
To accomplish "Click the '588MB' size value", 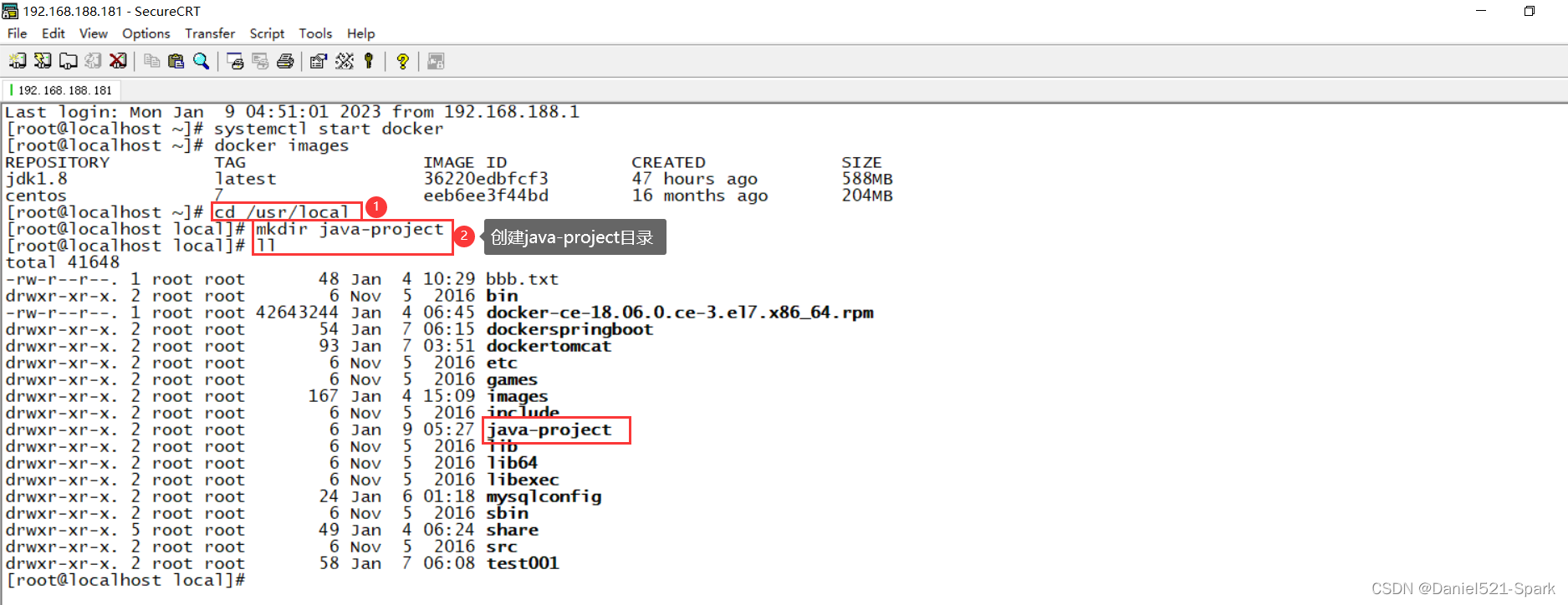I will pyautogui.click(x=867, y=179).
